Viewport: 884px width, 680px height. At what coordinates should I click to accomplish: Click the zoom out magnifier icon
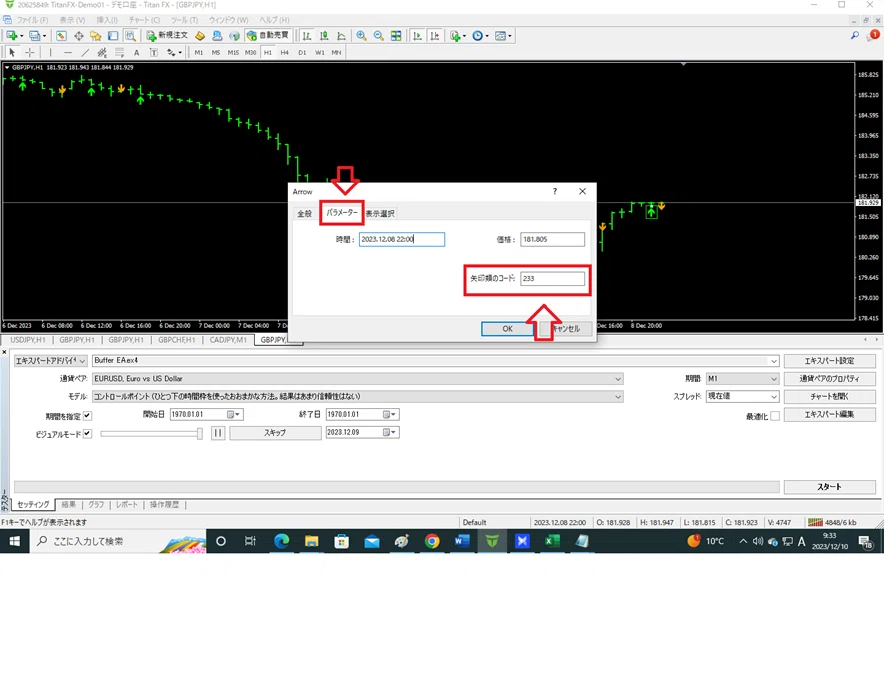379,36
